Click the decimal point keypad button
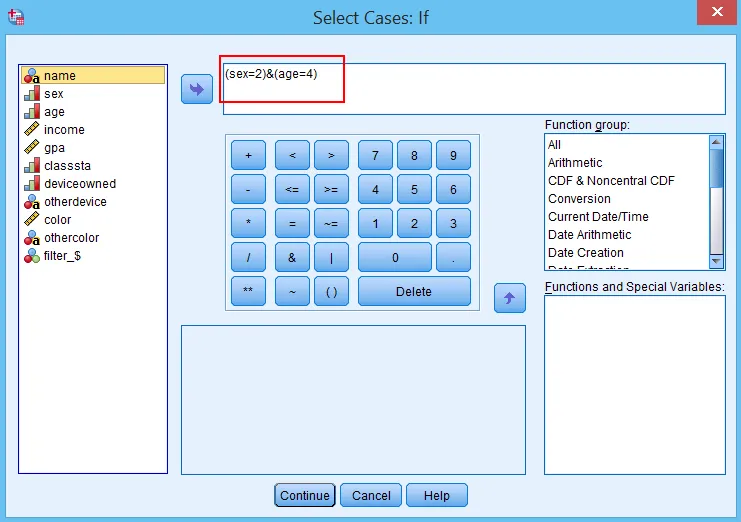Screen dimensions: 741x522 tap(453, 257)
